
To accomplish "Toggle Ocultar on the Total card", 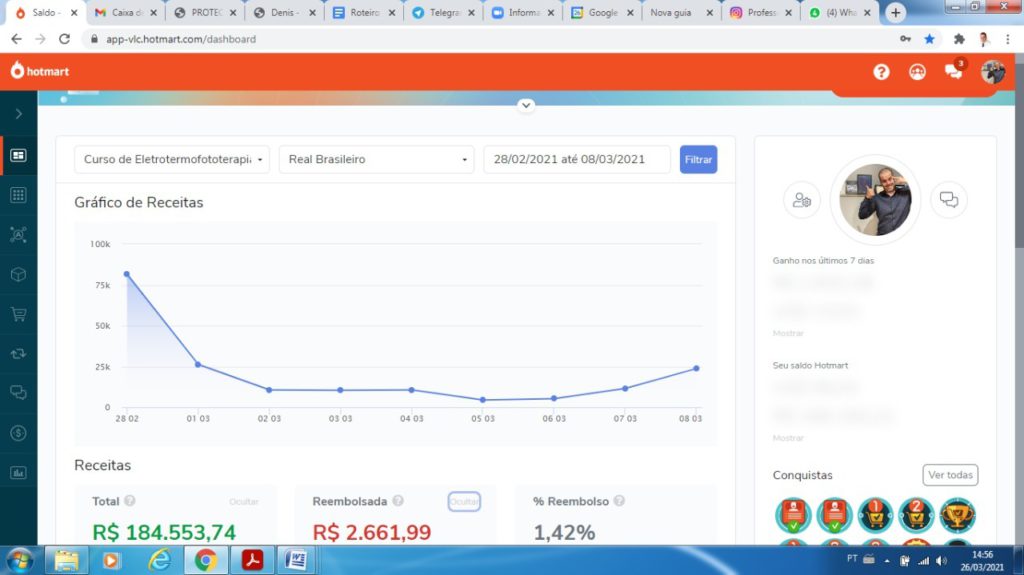I will pyautogui.click(x=244, y=502).
